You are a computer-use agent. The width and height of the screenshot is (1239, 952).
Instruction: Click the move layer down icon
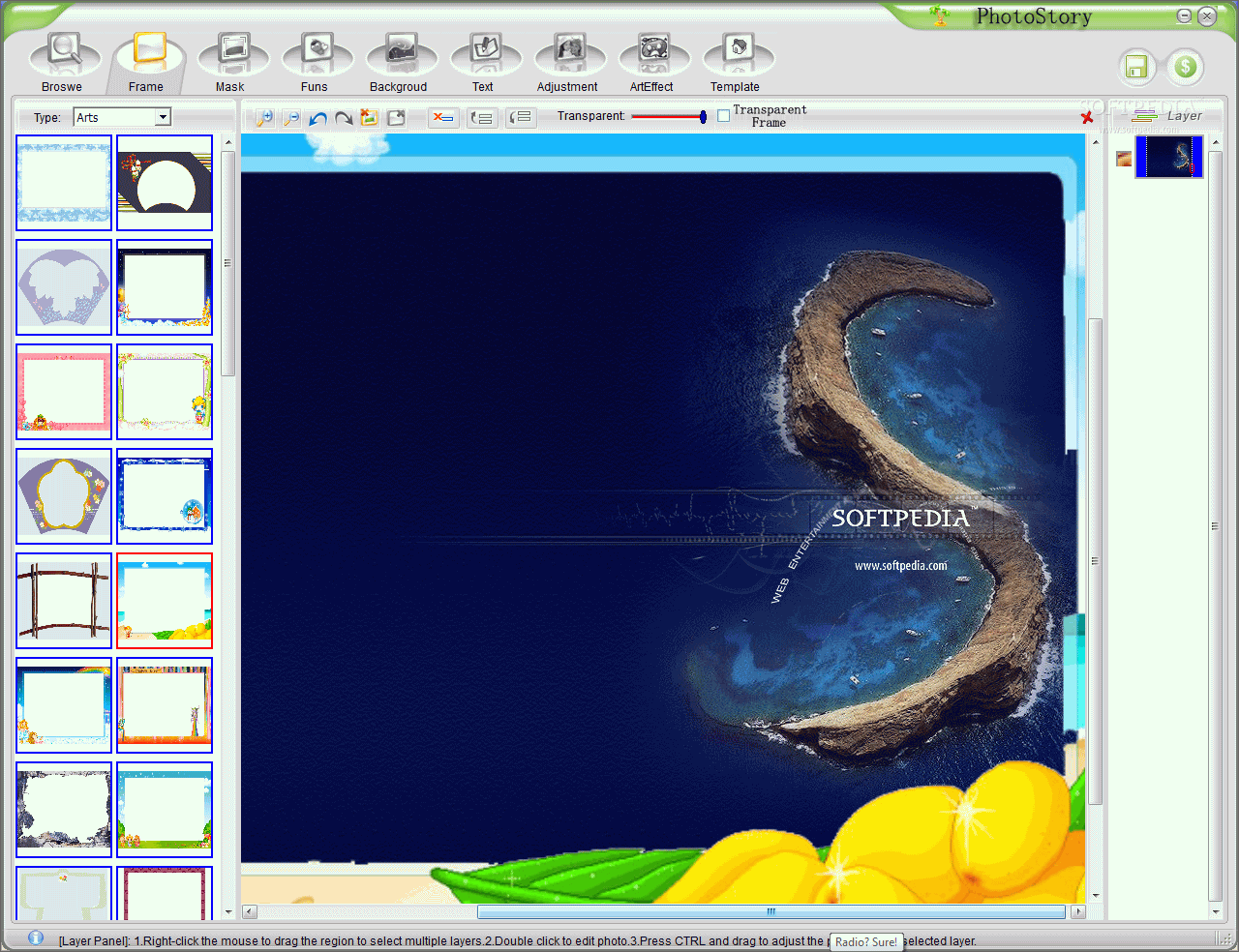[521, 118]
